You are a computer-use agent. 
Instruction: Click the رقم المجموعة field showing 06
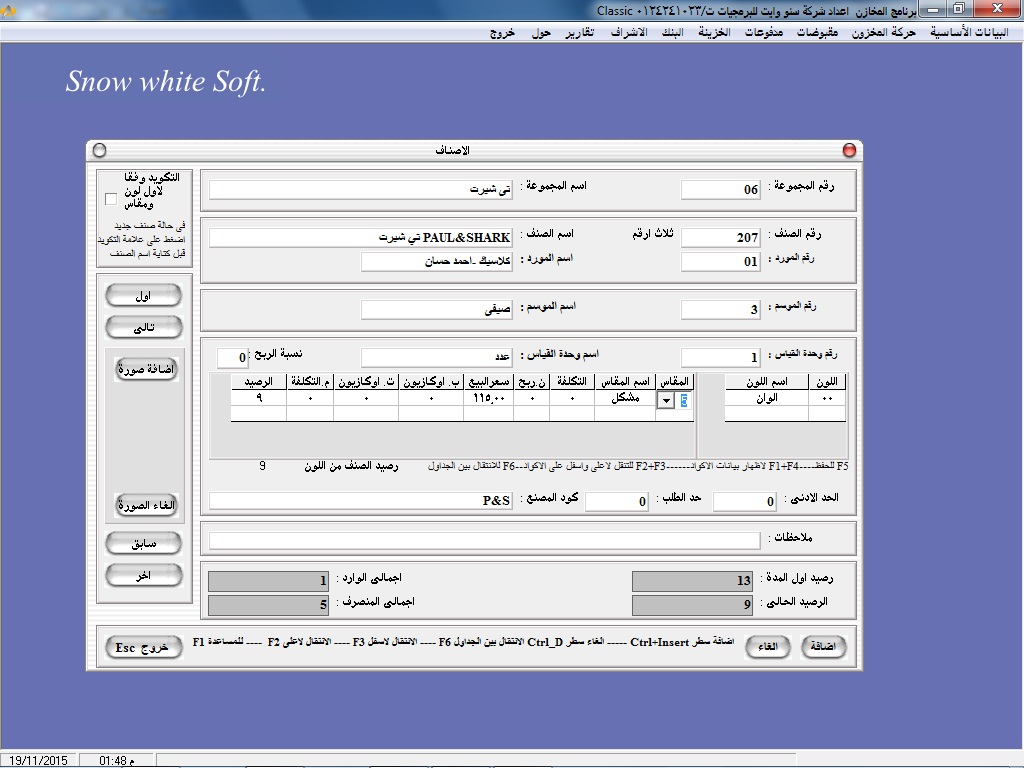pyautogui.click(x=721, y=190)
